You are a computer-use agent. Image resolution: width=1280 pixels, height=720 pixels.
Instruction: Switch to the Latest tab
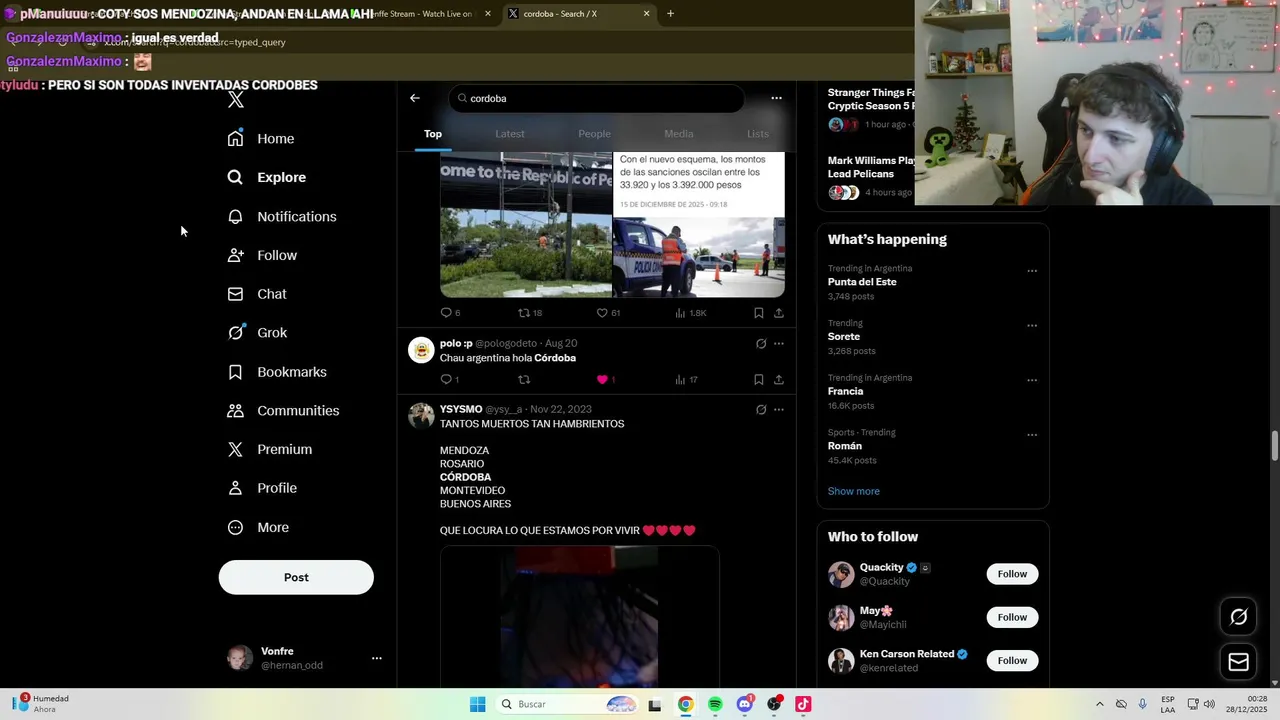tap(510, 134)
